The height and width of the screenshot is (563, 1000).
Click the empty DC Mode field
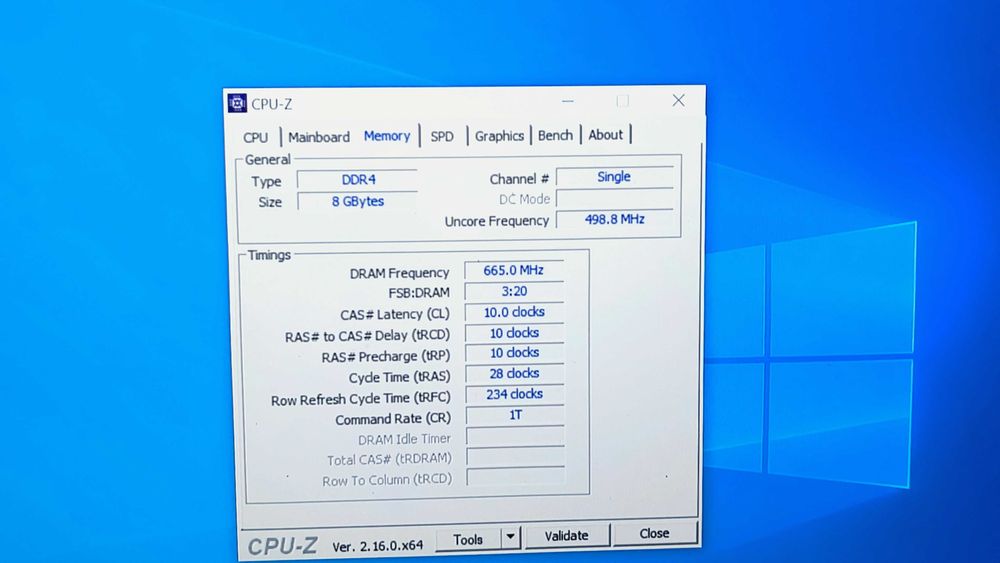pos(614,198)
